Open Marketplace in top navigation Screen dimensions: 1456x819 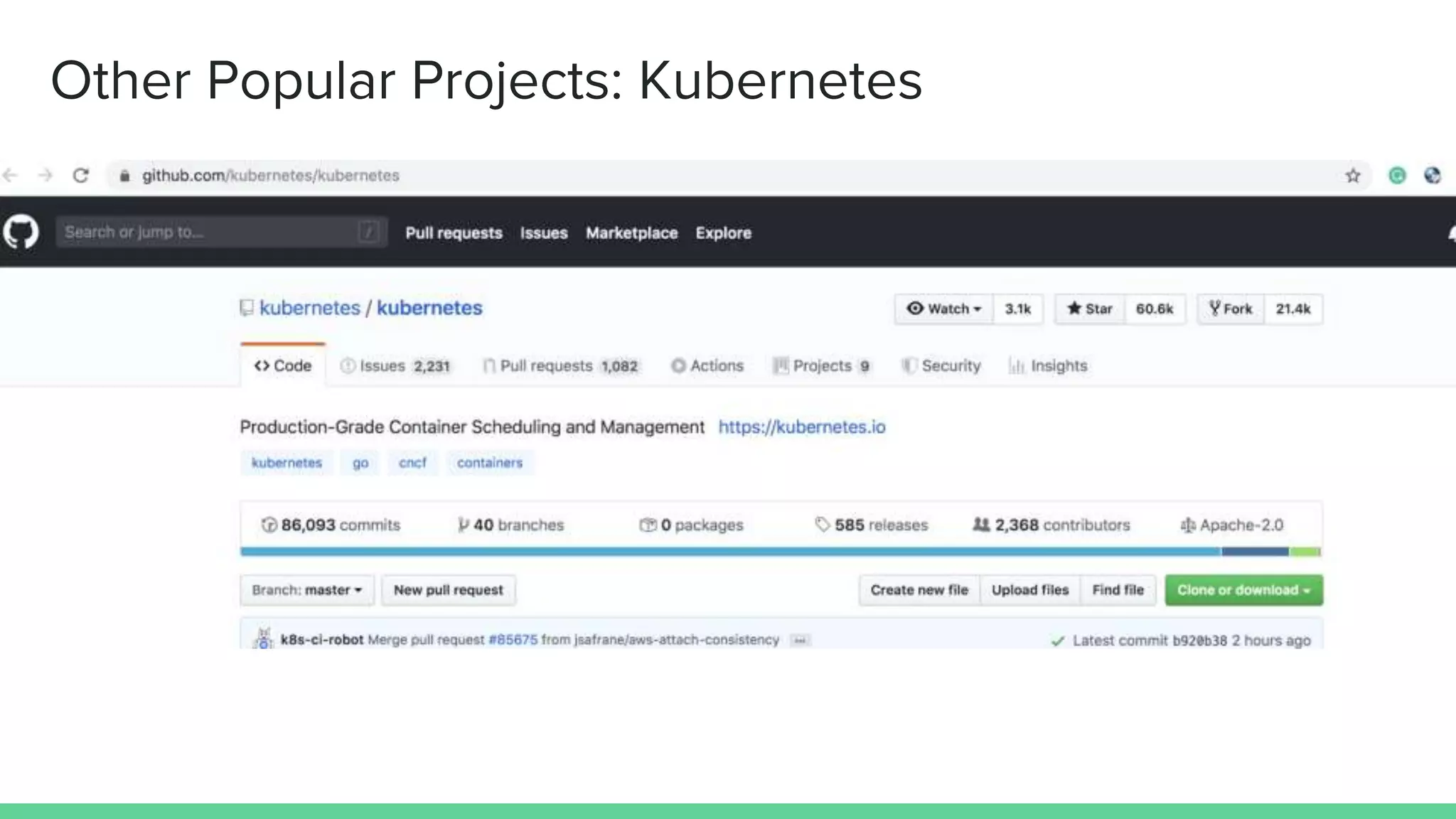[632, 232]
